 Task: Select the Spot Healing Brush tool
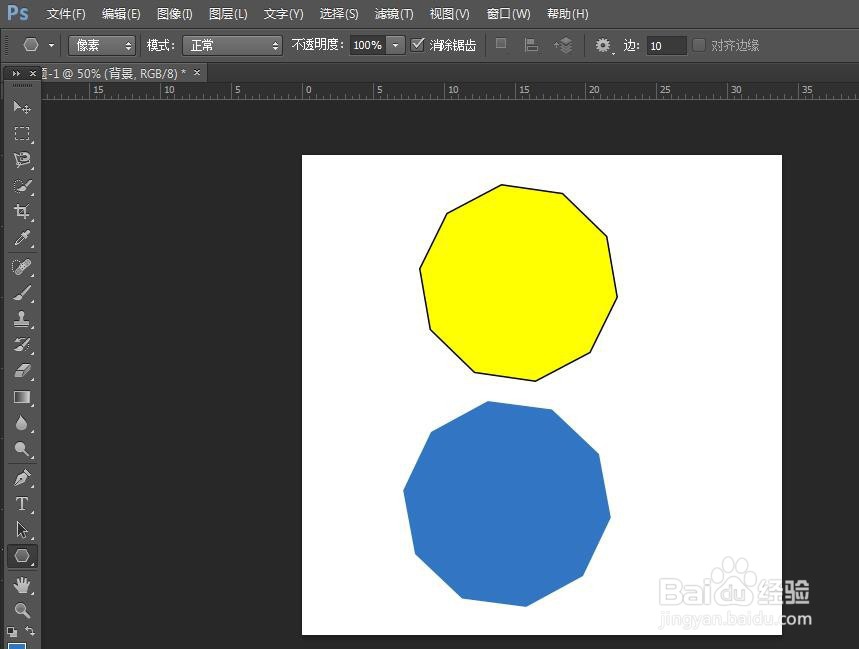[x=22, y=267]
